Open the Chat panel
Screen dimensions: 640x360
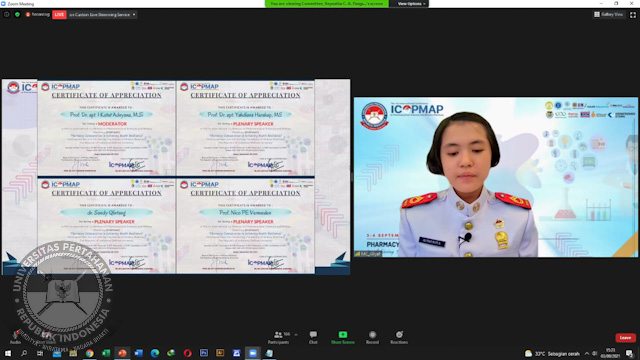[313, 338]
